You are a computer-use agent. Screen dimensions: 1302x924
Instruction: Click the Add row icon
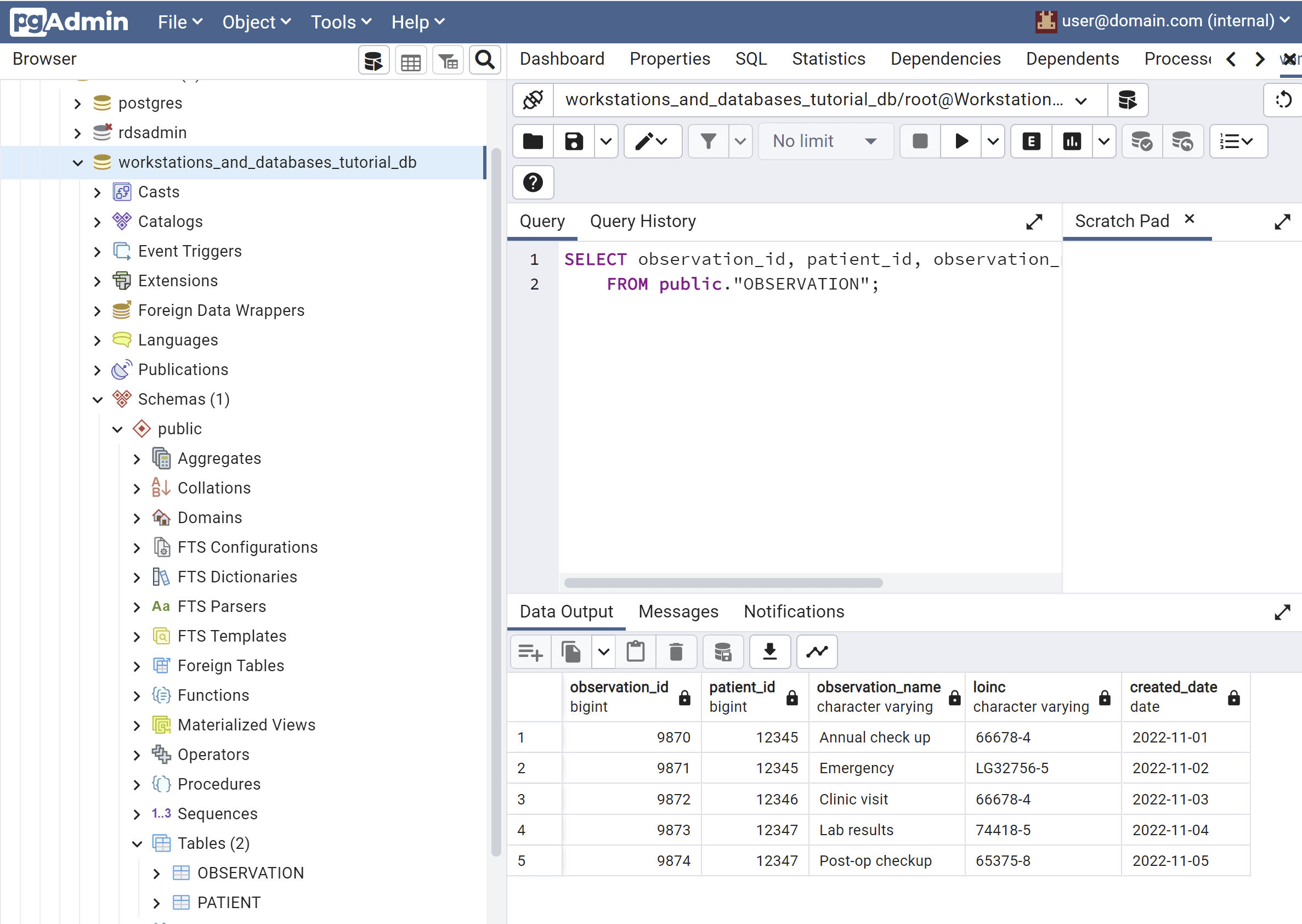(530, 651)
